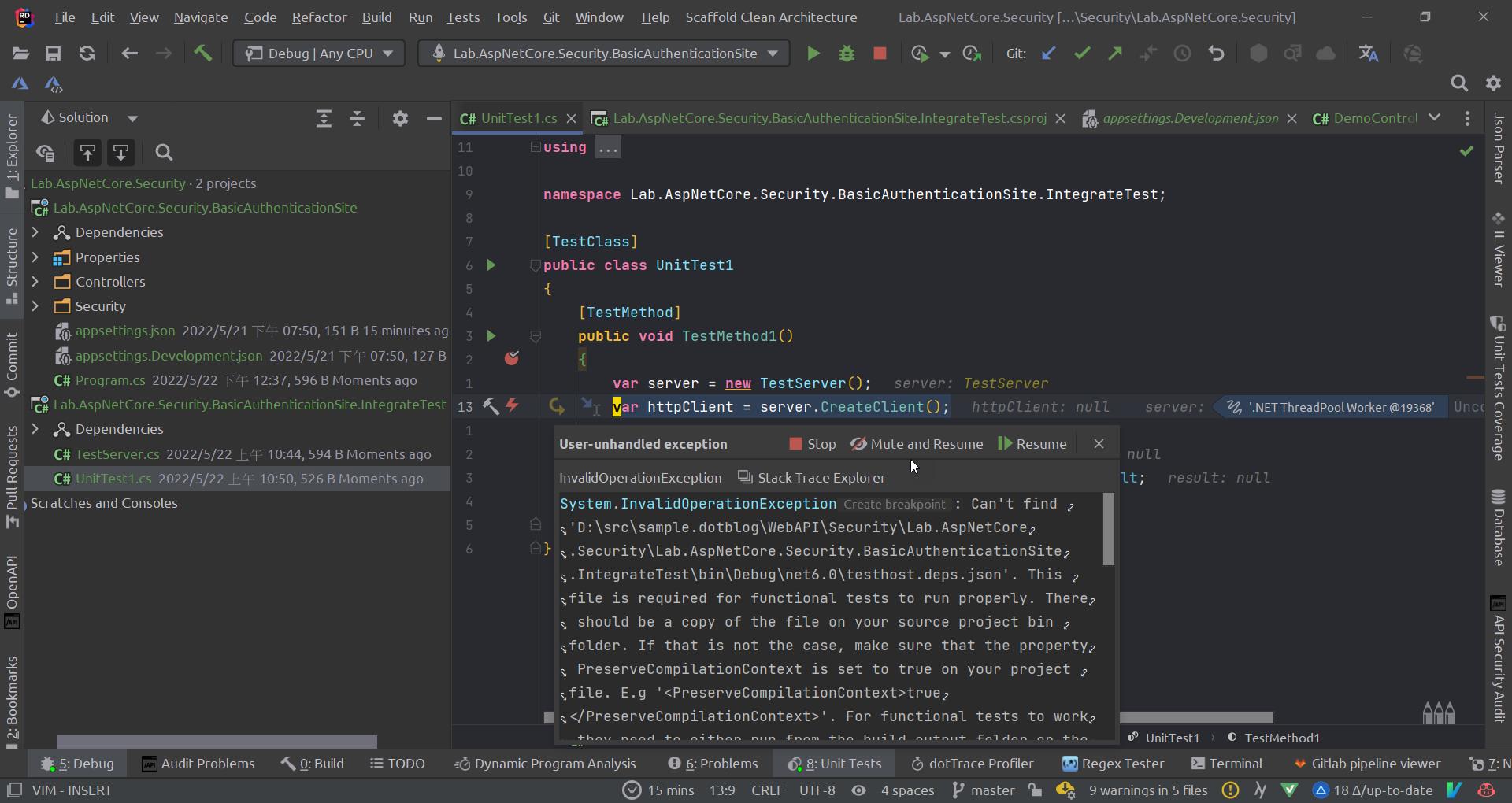1512x803 pixels.
Task: Open the Settings gear in the main toolbar
Action: 1494,83
